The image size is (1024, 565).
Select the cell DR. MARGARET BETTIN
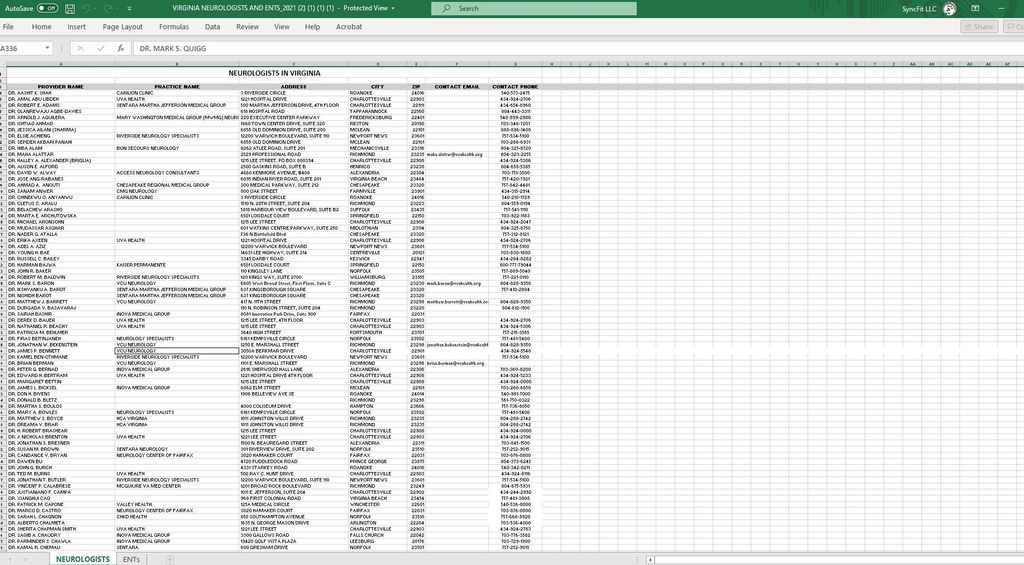point(61,381)
